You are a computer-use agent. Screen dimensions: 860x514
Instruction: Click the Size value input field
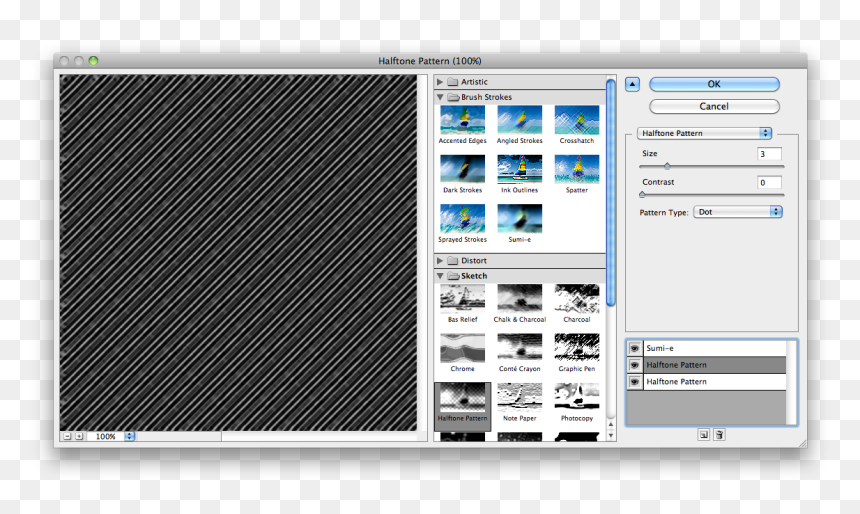point(769,154)
